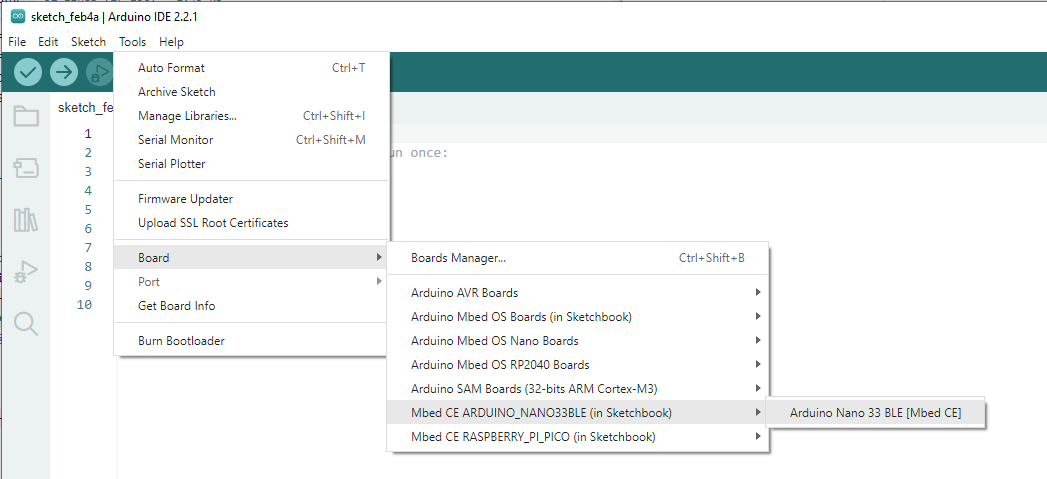Image resolution: width=1047 pixels, height=479 pixels.
Task: Expand Arduino Mbed OS Nano Boards submenu
Action: coord(578,341)
